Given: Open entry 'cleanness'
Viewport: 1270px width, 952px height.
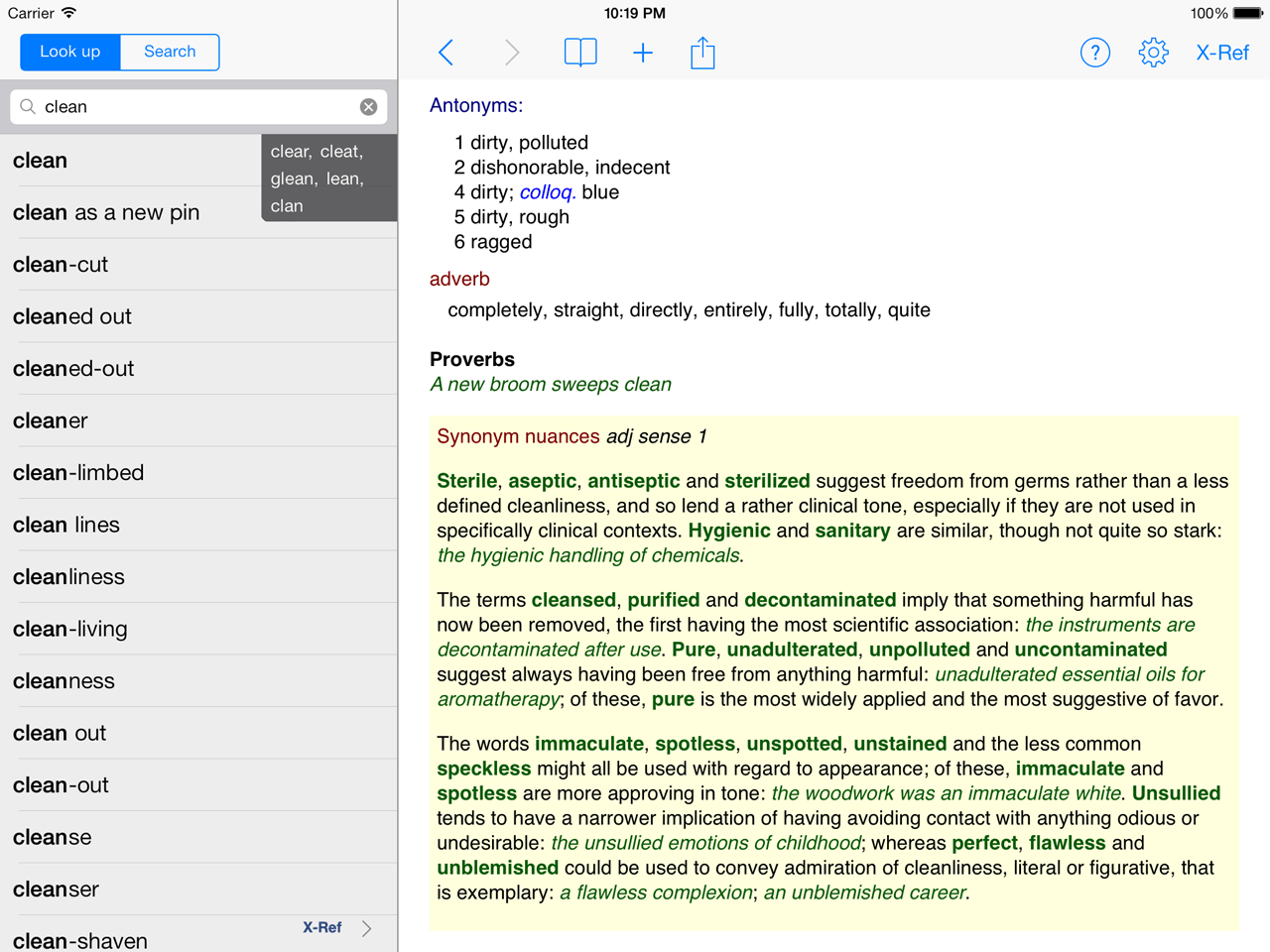Looking at the screenshot, I should (198, 681).
